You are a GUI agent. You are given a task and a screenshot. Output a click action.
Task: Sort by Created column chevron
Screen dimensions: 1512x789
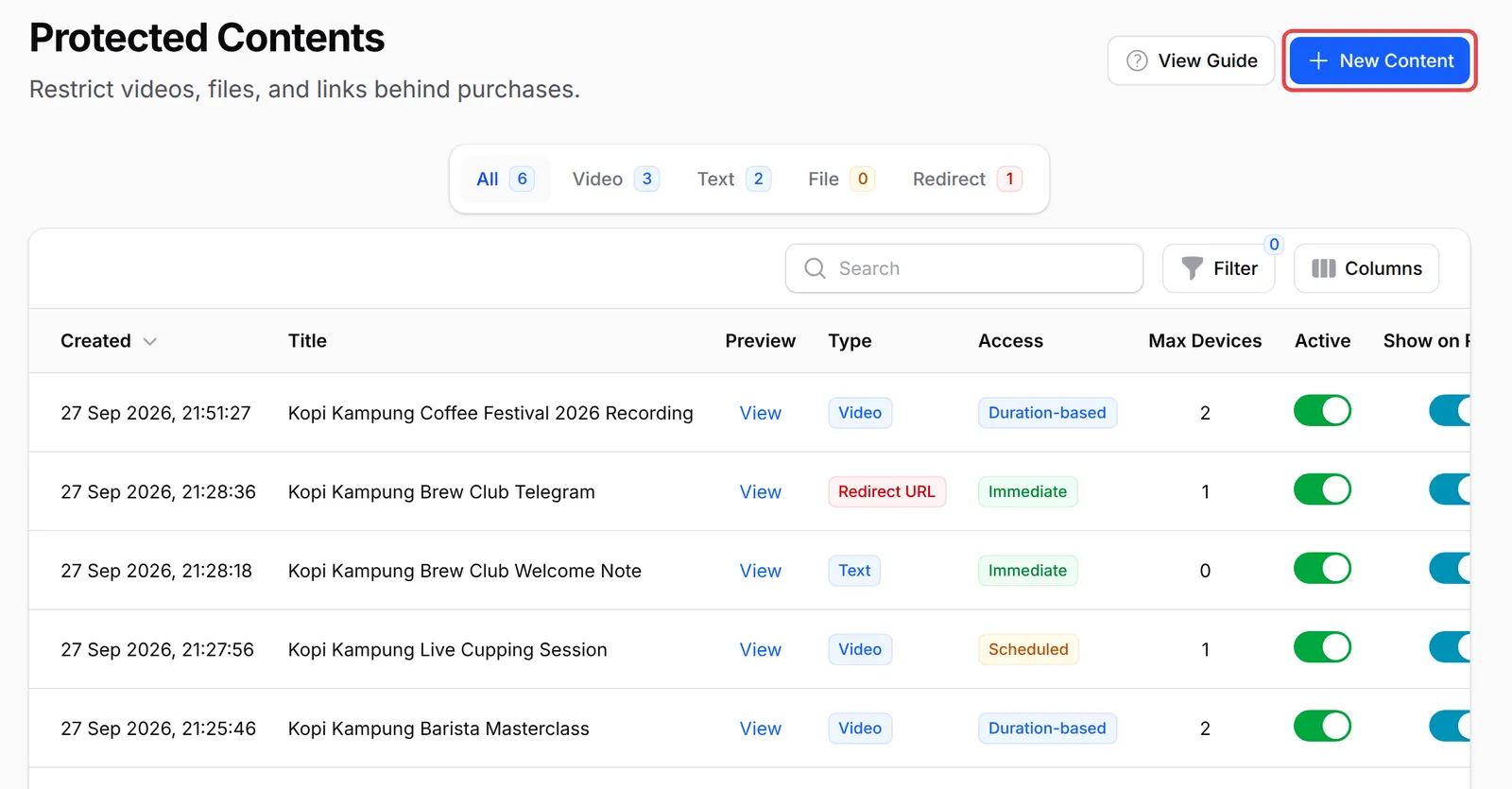[149, 341]
